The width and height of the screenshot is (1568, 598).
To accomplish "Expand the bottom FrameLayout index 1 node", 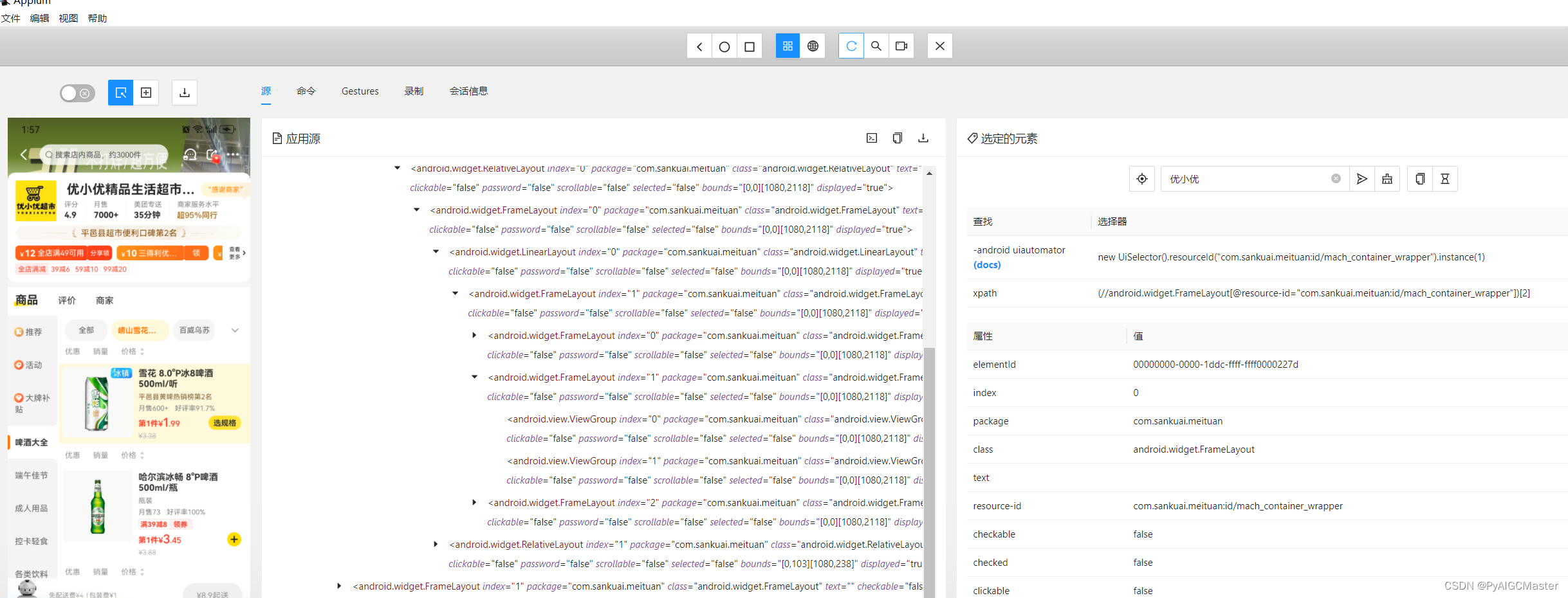I will point(340,586).
